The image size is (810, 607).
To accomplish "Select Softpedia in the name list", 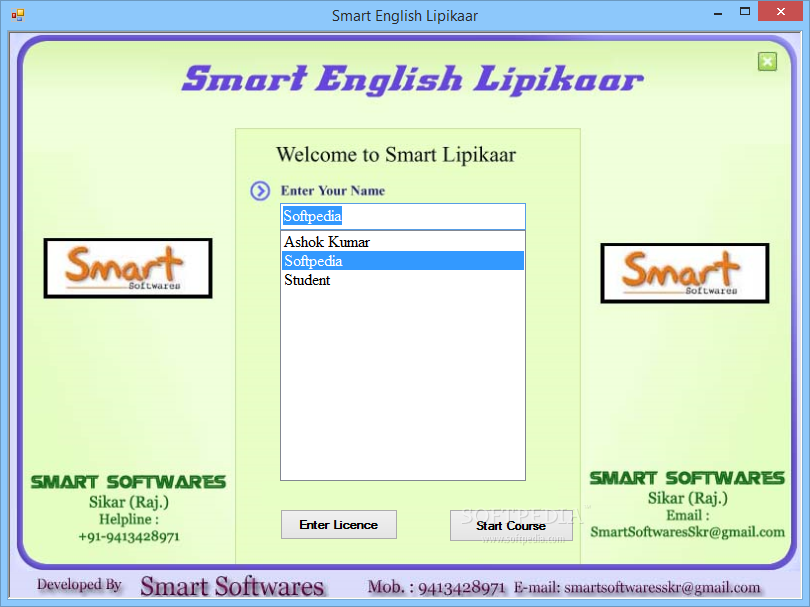I will pos(403,261).
